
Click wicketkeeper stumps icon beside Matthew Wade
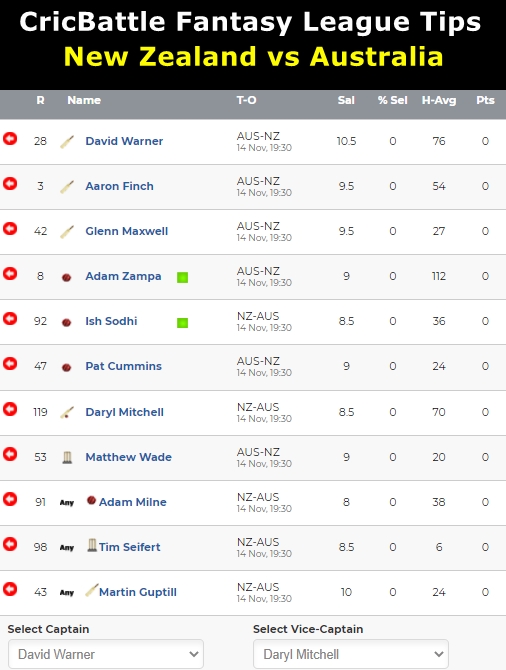click(x=67, y=457)
